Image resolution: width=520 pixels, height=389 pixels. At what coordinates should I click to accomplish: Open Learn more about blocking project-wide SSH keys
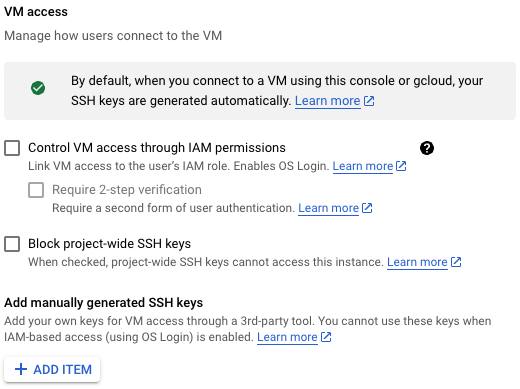(417, 262)
